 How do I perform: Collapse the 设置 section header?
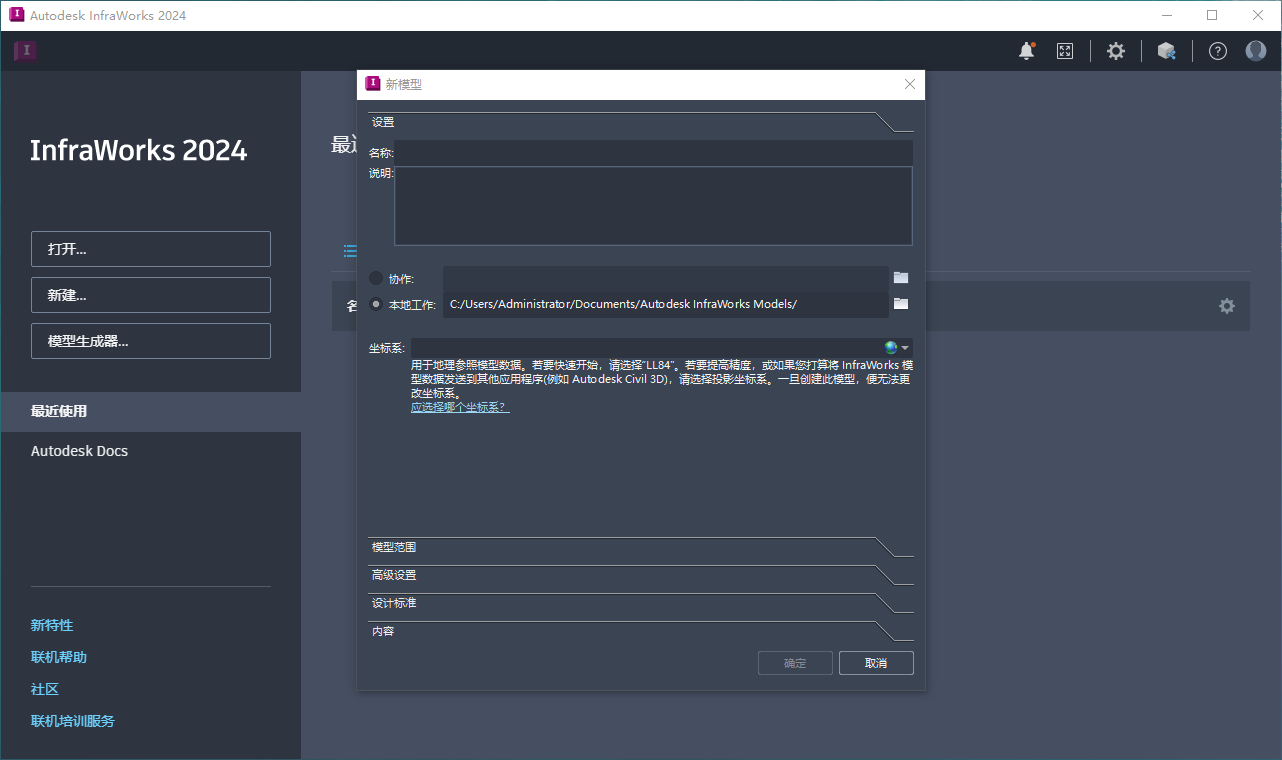coord(641,122)
